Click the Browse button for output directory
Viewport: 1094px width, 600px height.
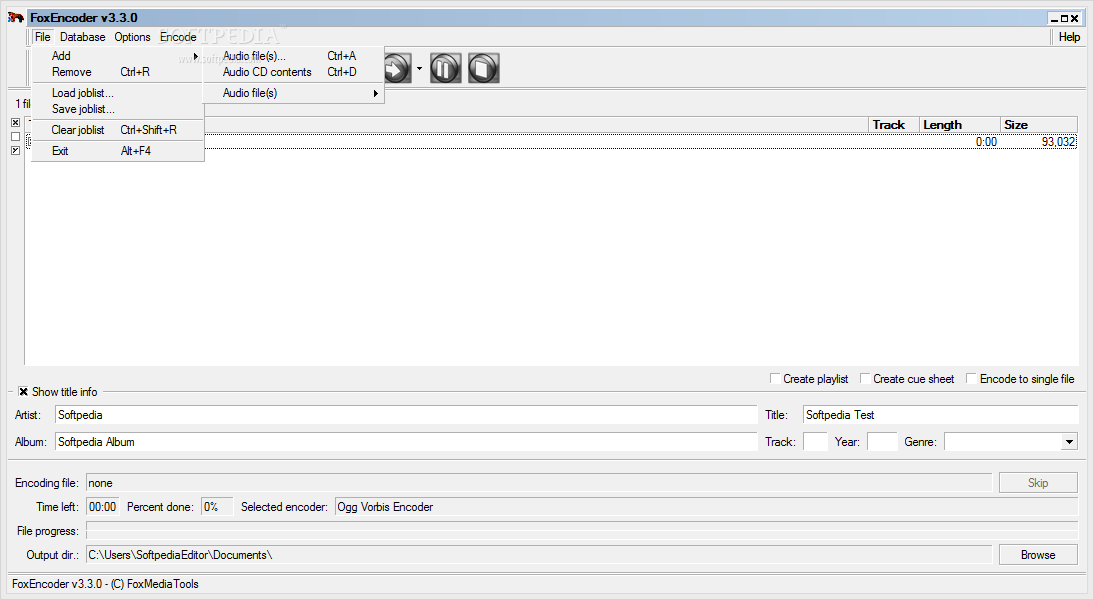point(1037,555)
